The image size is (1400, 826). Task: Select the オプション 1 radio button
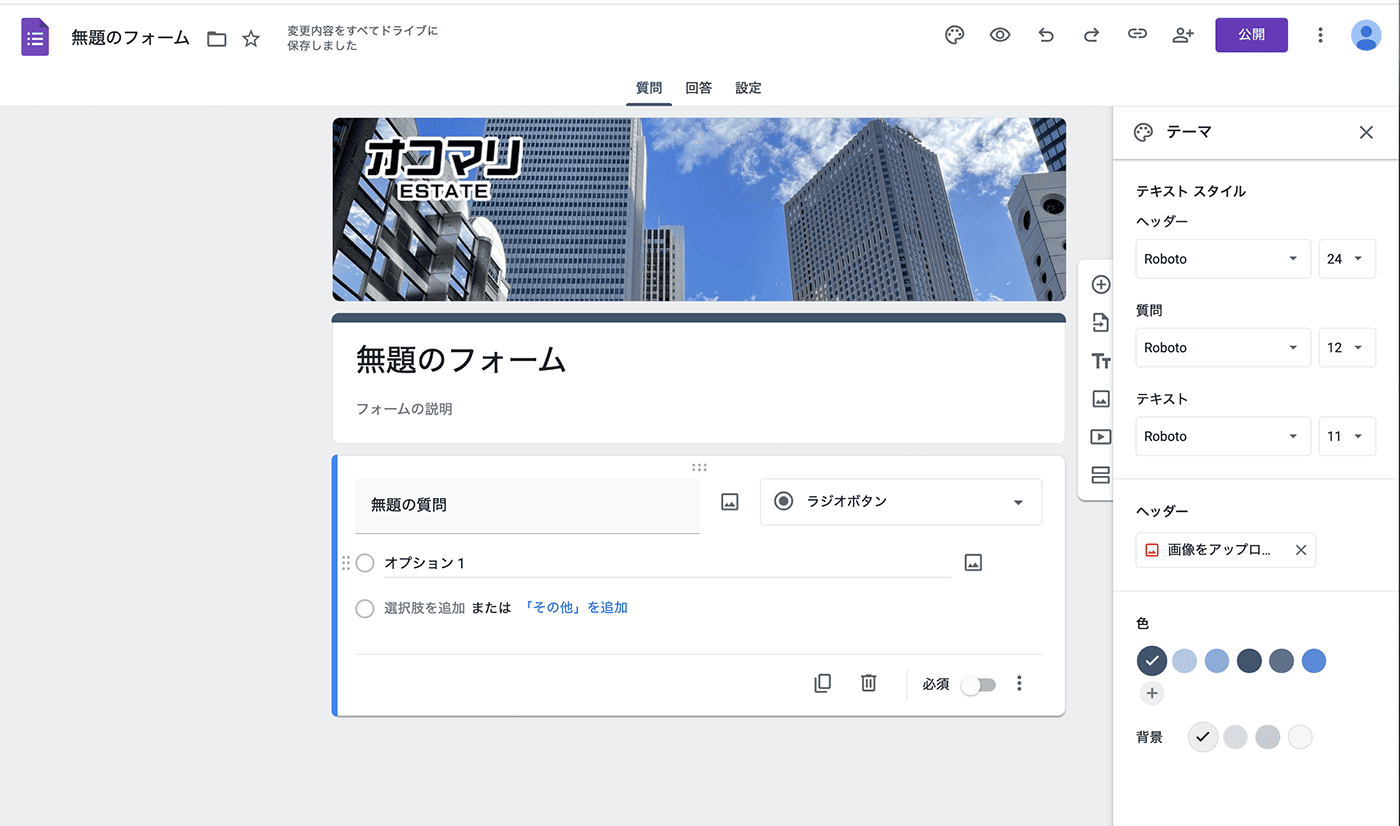(365, 563)
